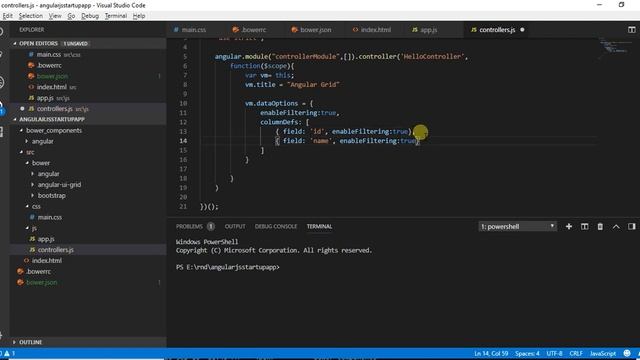
Task: Open the Selection menu
Action: (31, 16)
